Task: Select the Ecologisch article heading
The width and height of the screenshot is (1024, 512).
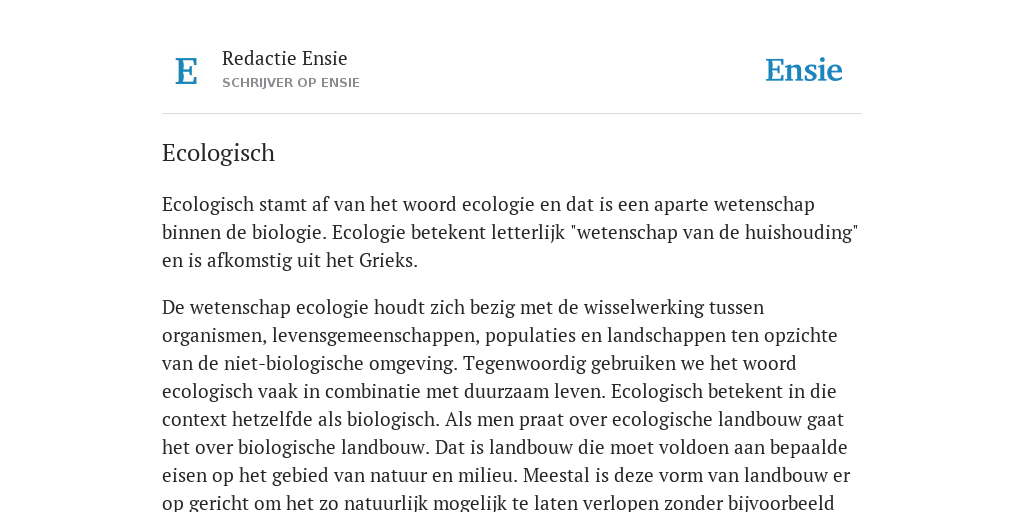Action: [x=218, y=153]
